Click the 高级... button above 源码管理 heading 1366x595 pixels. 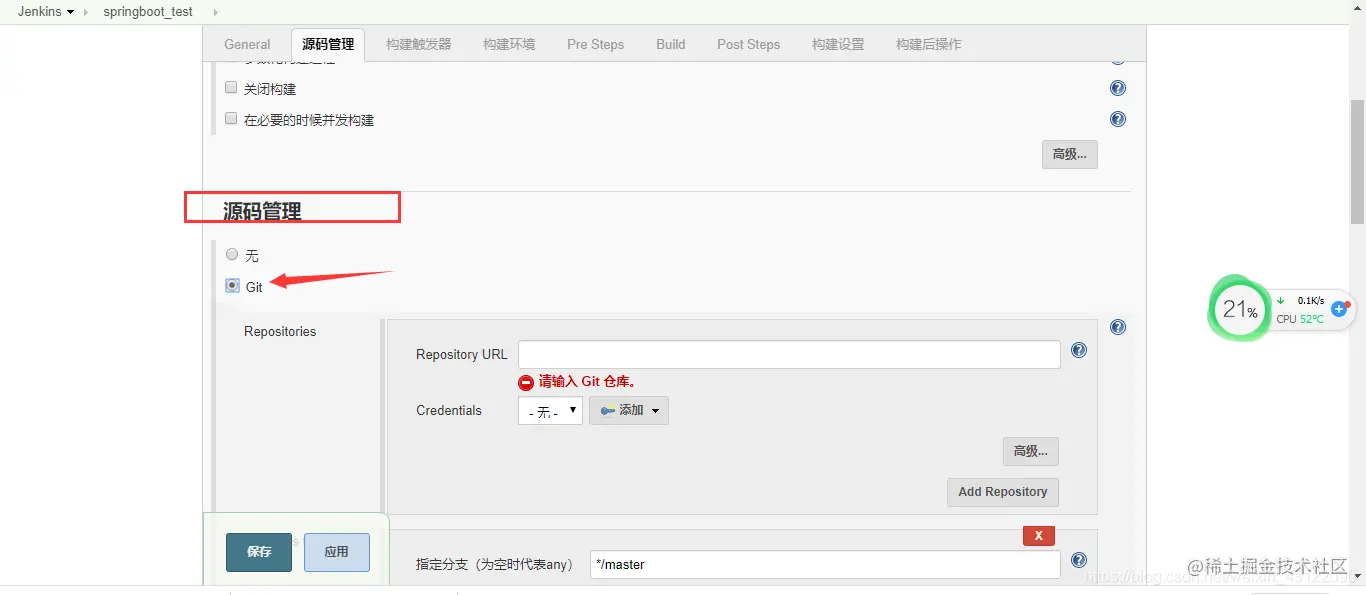click(1070, 154)
